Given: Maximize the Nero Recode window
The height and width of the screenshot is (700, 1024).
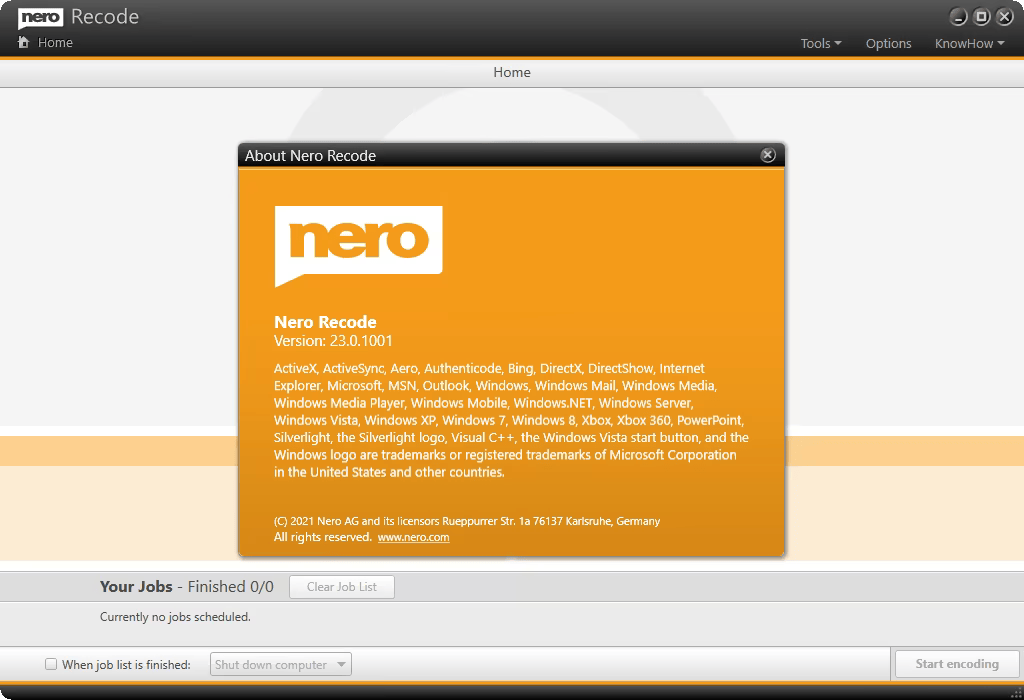Looking at the screenshot, I should (982, 17).
